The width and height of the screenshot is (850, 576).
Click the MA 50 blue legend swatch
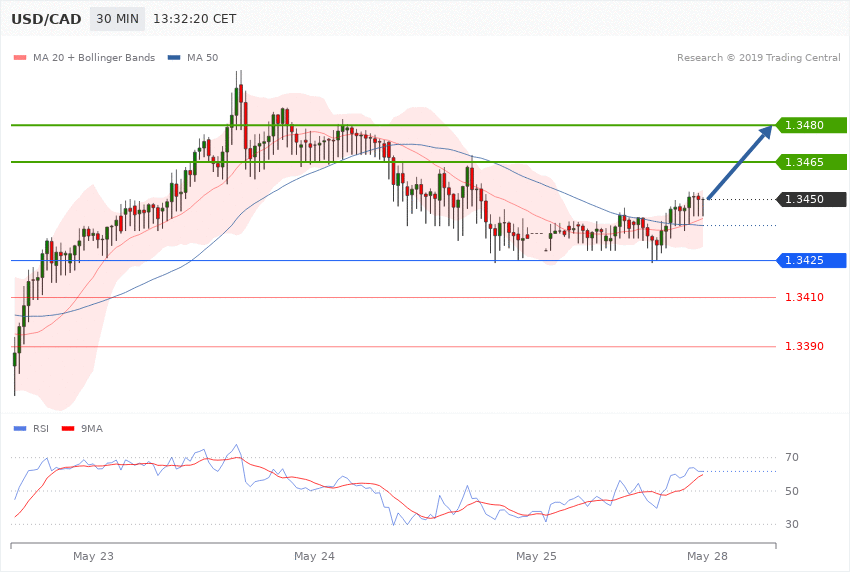click(x=174, y=57)
